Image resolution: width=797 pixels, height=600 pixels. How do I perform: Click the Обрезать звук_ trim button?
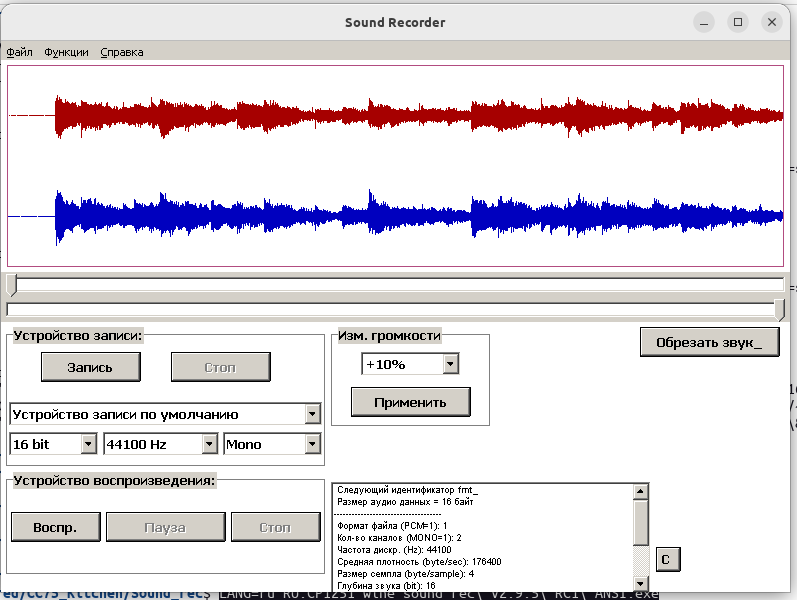click(709, 342)
